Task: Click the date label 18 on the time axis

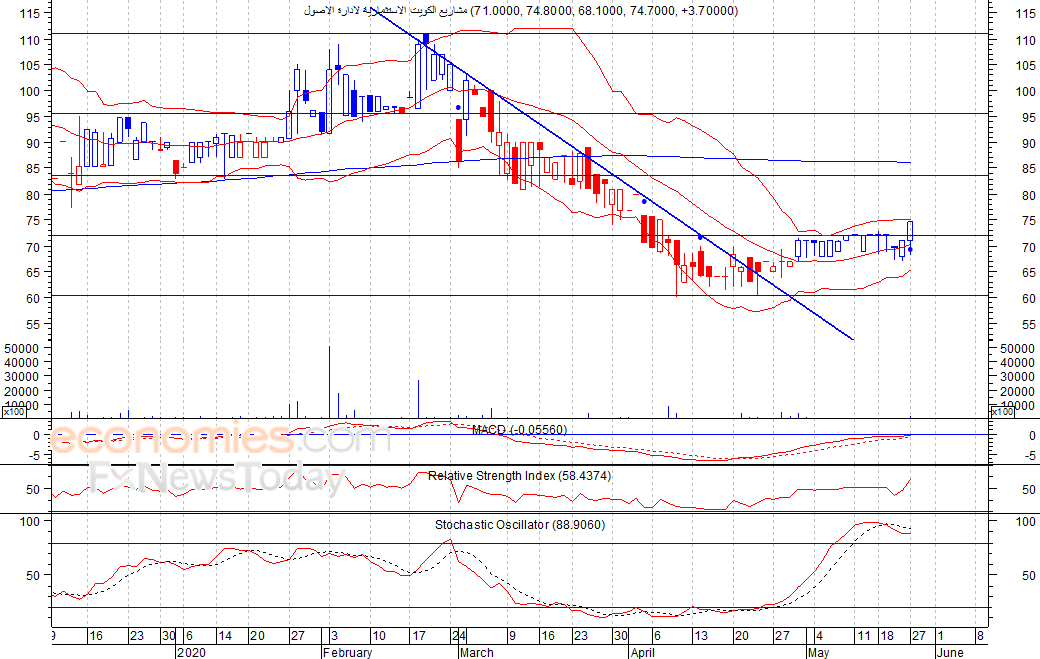Action: [x=887, y=636]
